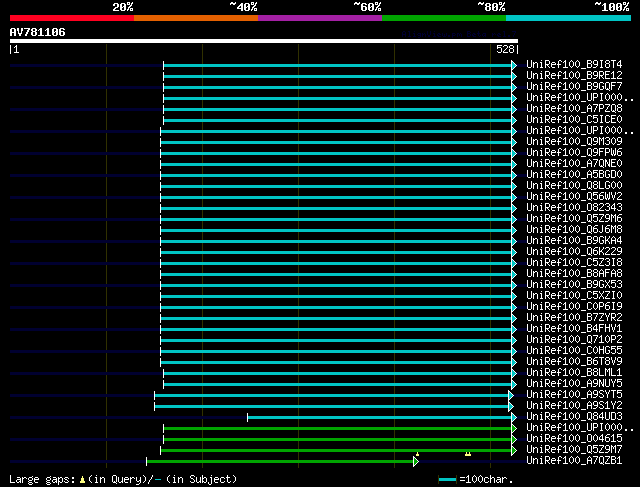Click the cyan alignment bar for UniRef100_B9I8T4

click(x=338, y=65)
